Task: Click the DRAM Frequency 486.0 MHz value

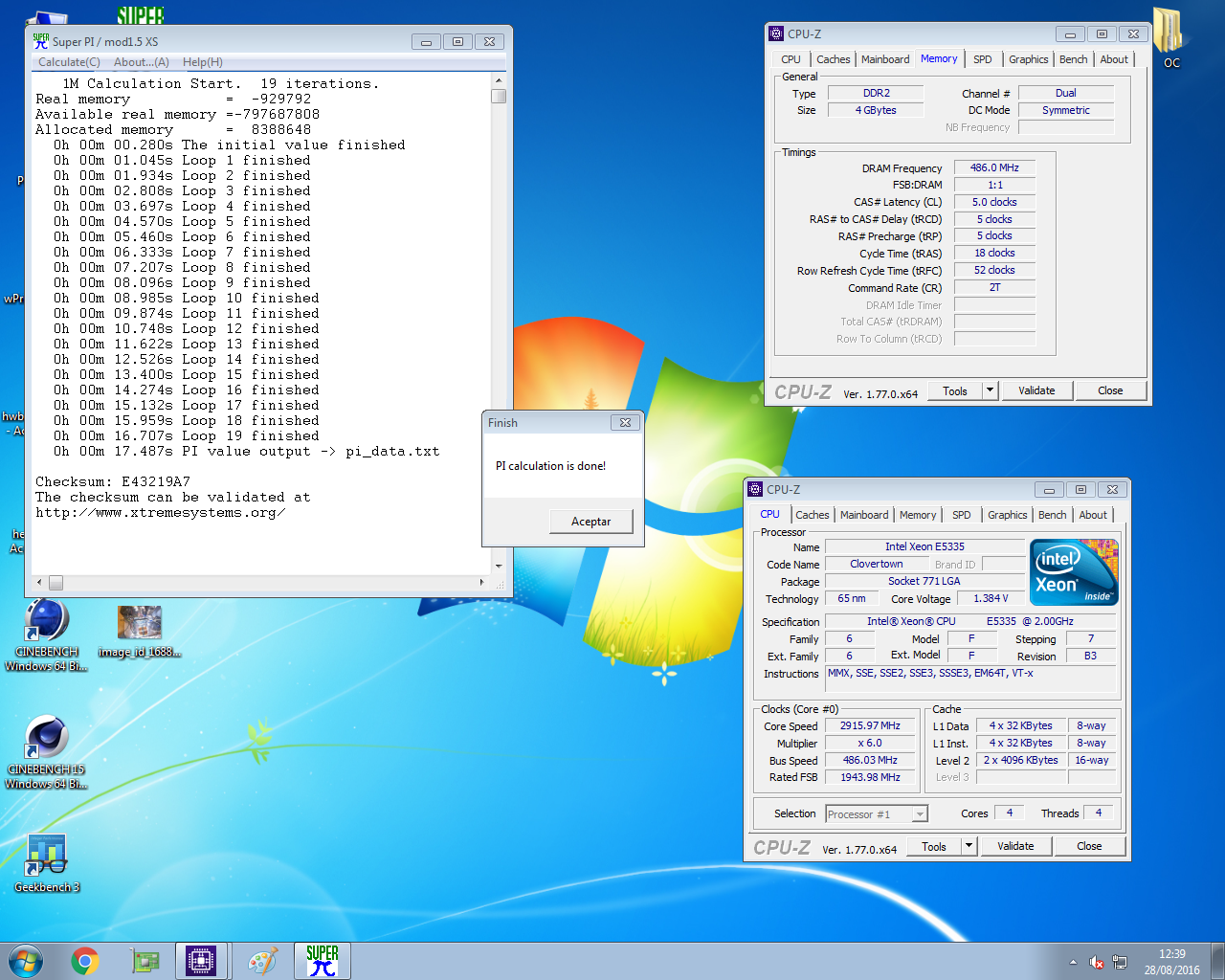Action: (994, 167)
